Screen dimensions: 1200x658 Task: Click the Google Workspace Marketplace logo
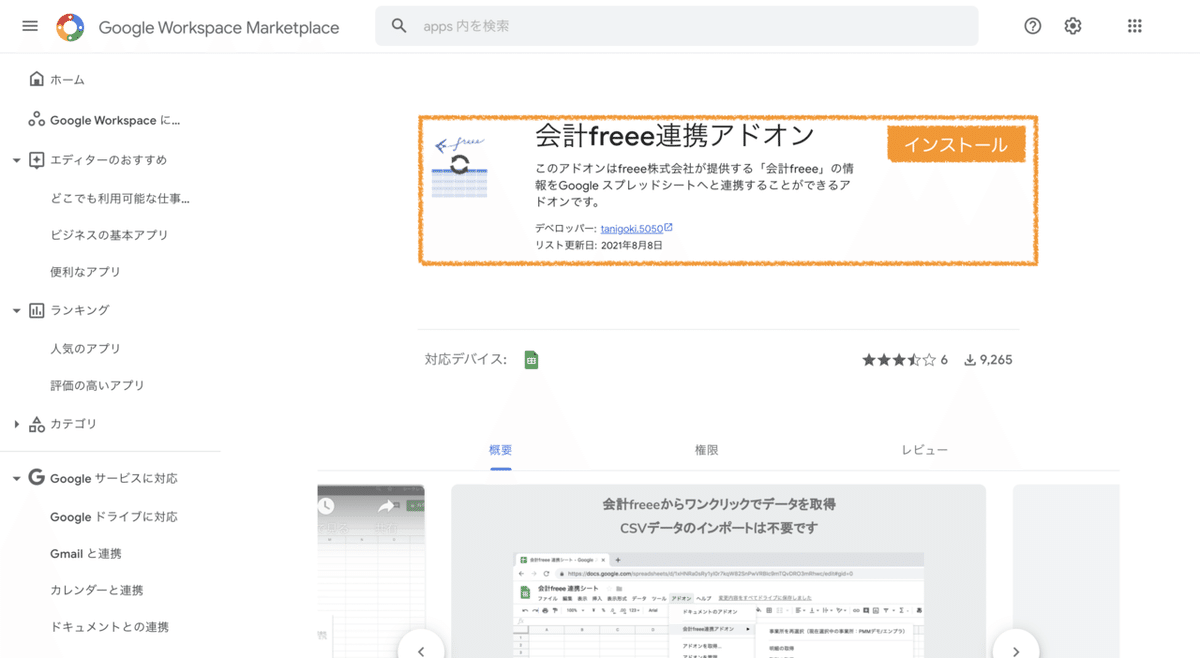pyautogui.click(x=70, y=27)
